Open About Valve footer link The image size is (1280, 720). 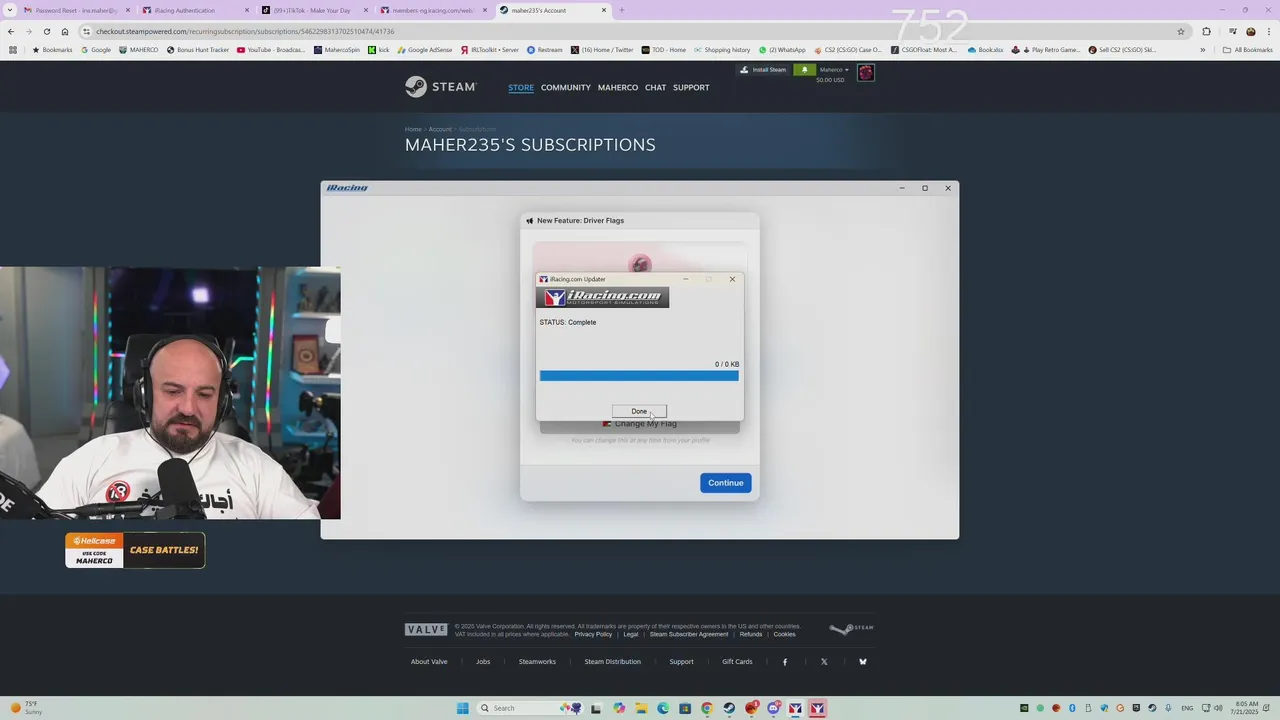coord(429,662)
